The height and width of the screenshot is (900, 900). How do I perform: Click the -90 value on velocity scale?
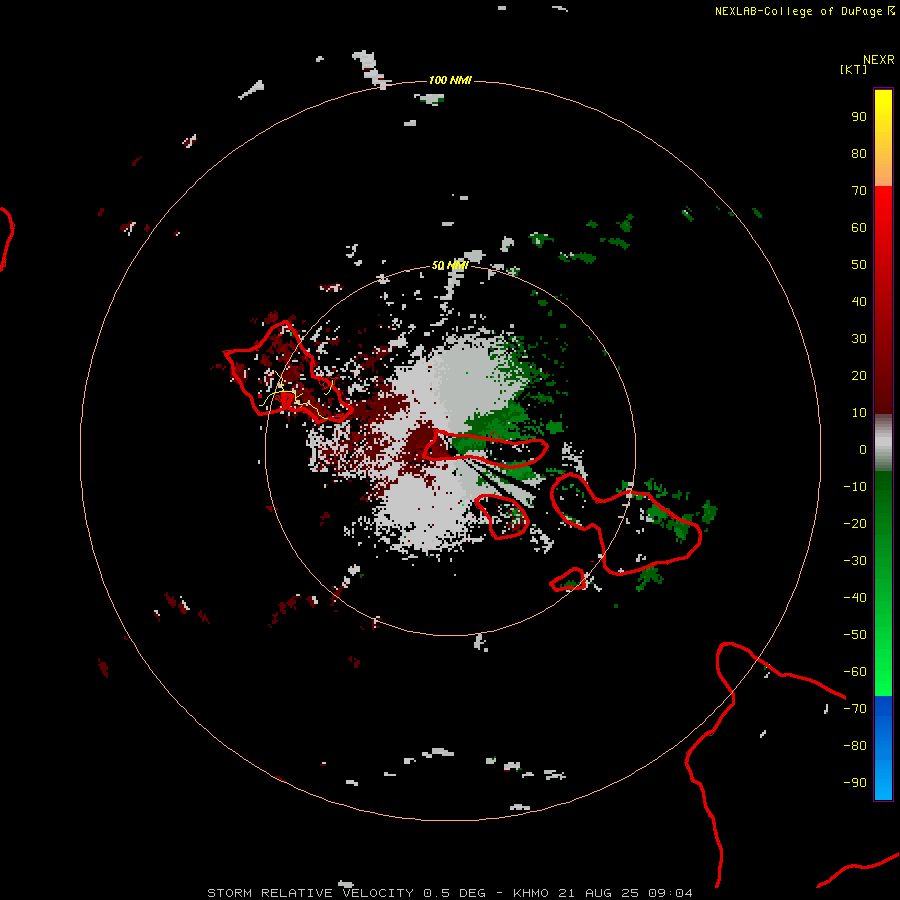coord(855,783)
